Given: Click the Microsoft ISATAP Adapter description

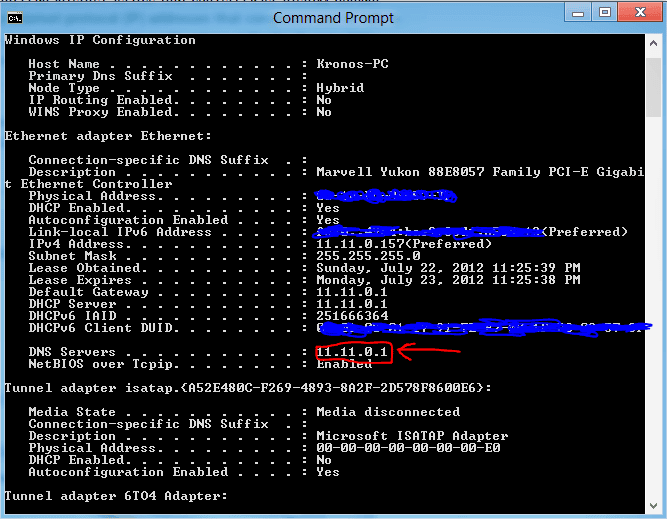Looking at the screenshot, I should pyautogui.click(x=412, y=436).
